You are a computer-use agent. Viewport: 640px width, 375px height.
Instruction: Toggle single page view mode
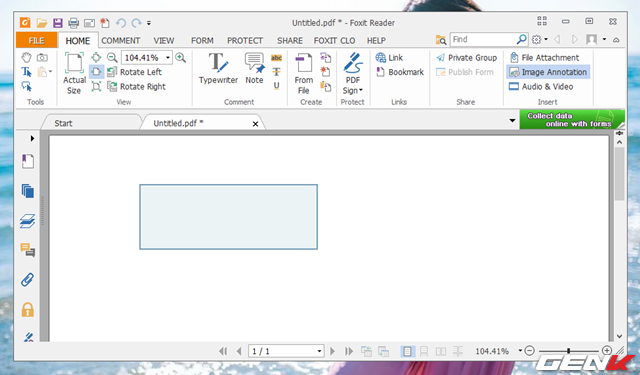point(407,351)
